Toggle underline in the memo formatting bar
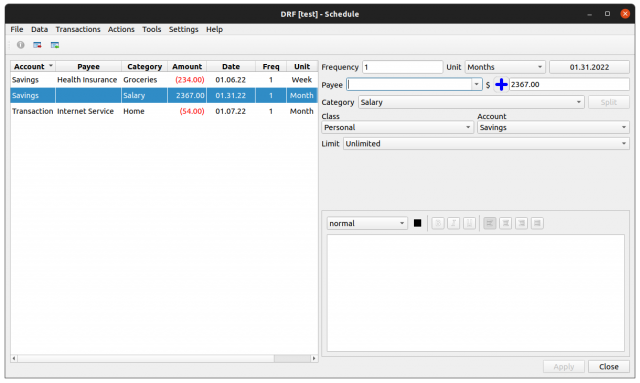This screenshot has width=640, height=383. (x=469, y=223)
